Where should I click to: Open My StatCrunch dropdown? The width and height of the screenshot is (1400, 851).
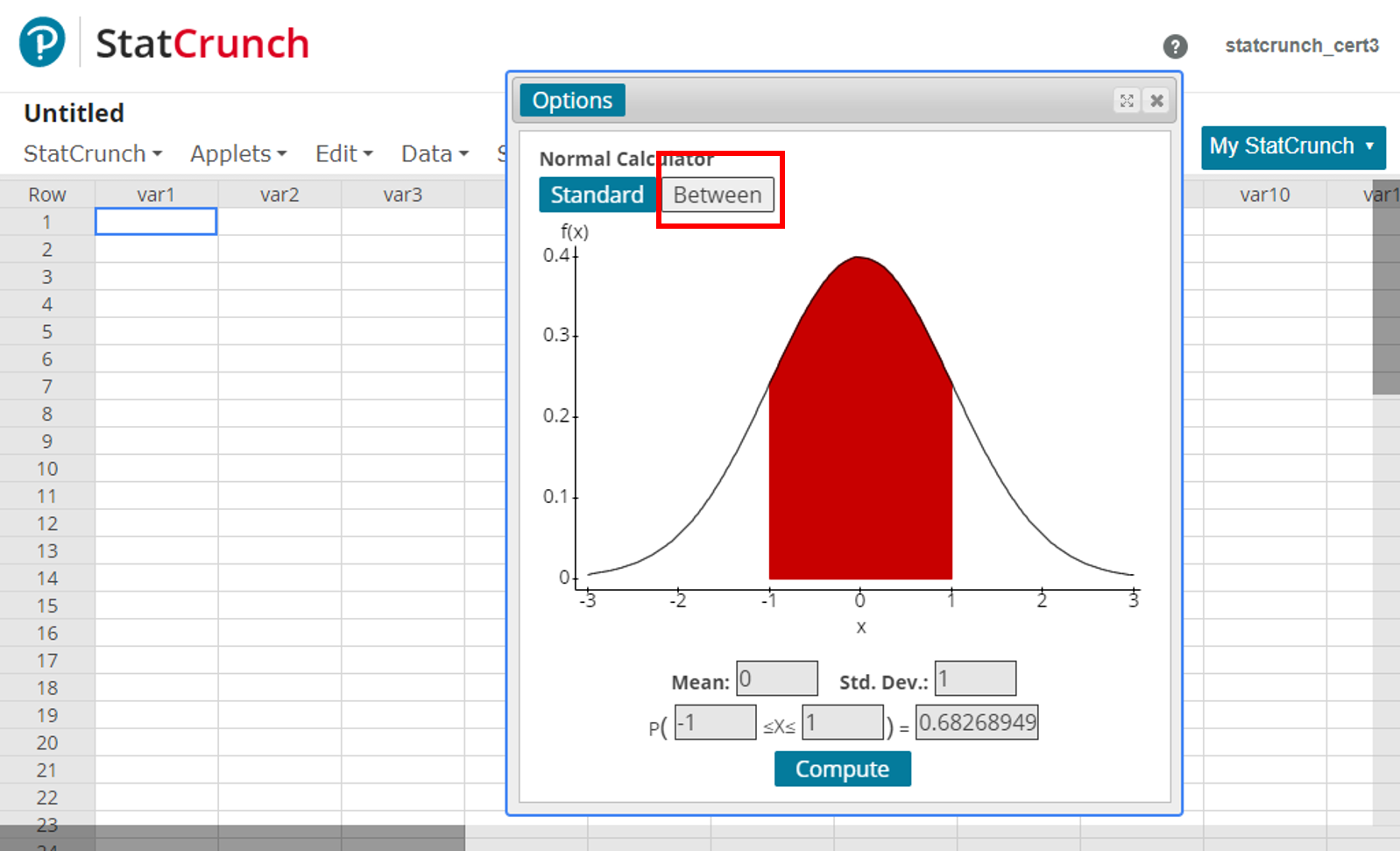click(x=1292, y=146)
